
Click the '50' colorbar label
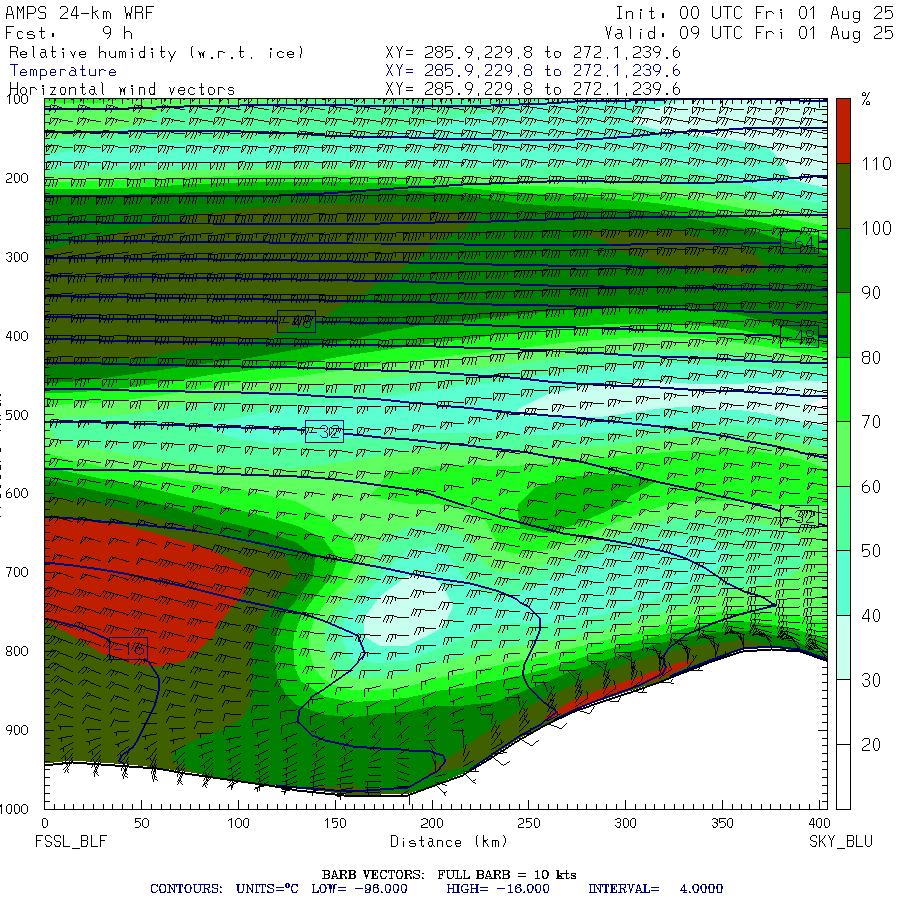[x=871, y=552]
